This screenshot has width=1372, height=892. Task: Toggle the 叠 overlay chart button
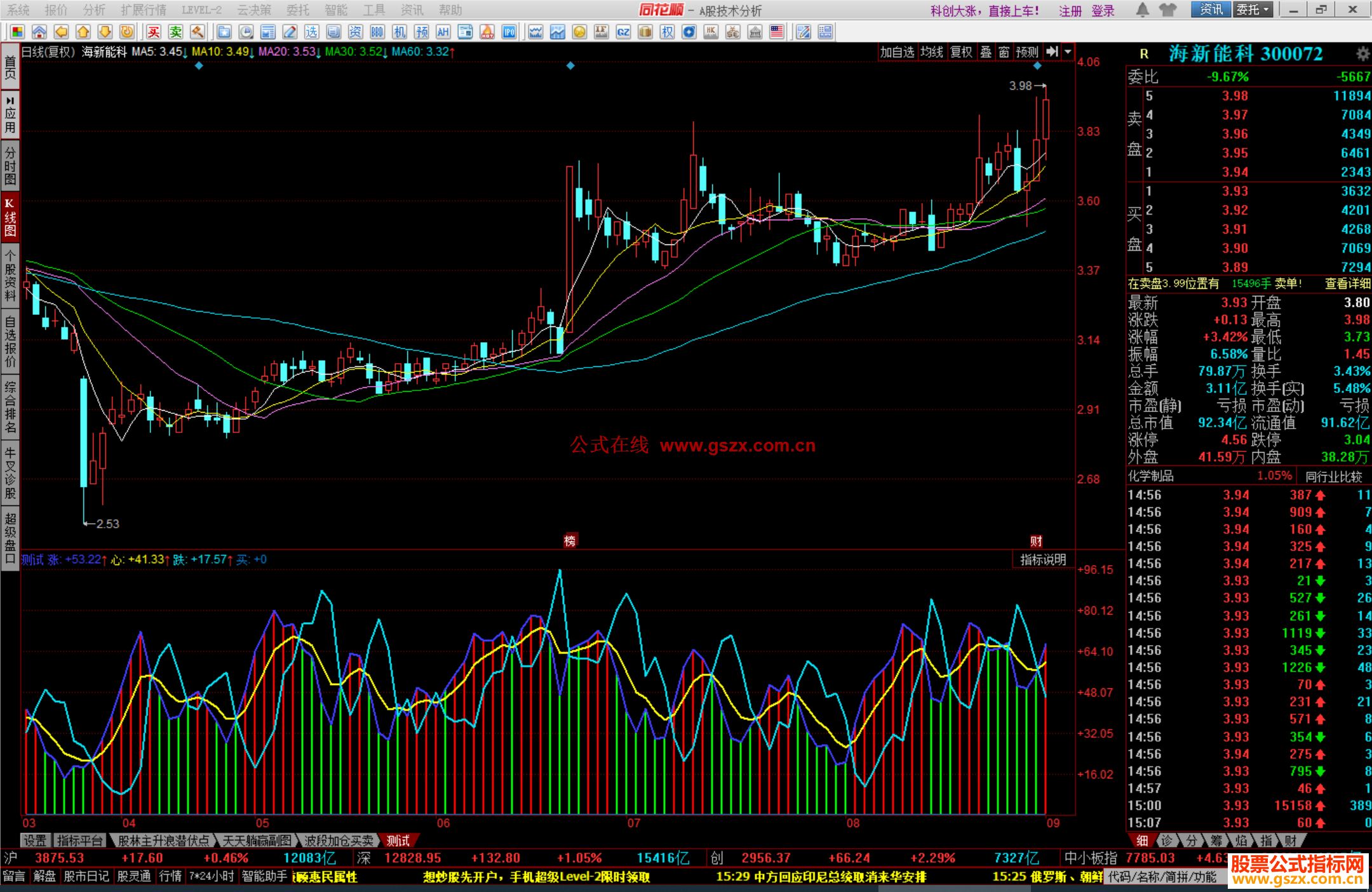985,52
